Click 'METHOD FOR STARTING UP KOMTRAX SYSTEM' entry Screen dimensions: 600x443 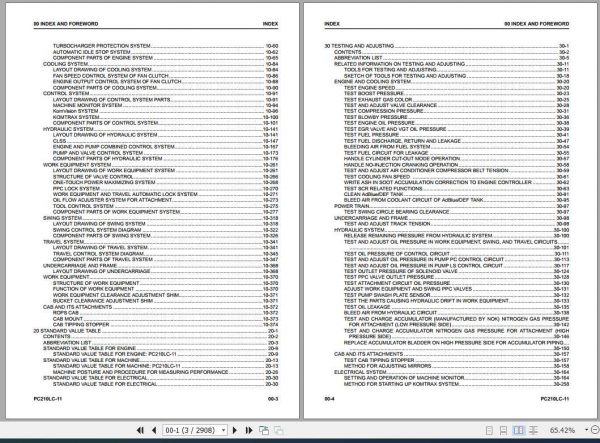401,384
